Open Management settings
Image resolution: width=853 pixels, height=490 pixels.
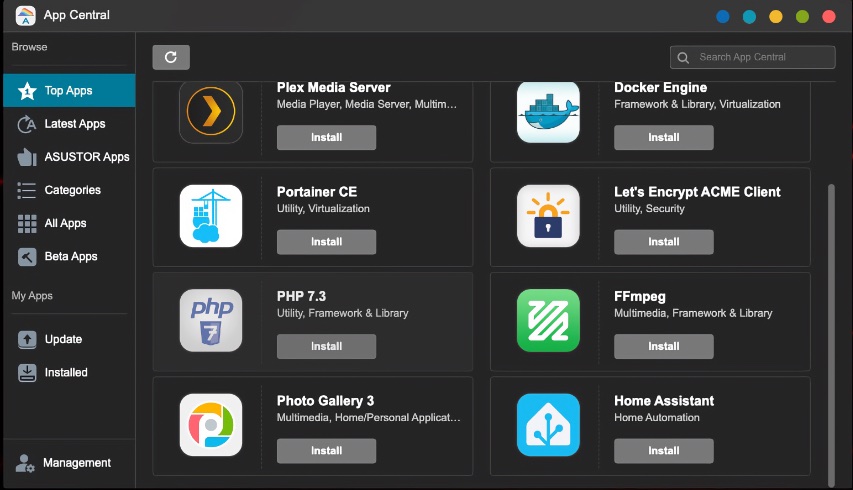coord(69,463)
